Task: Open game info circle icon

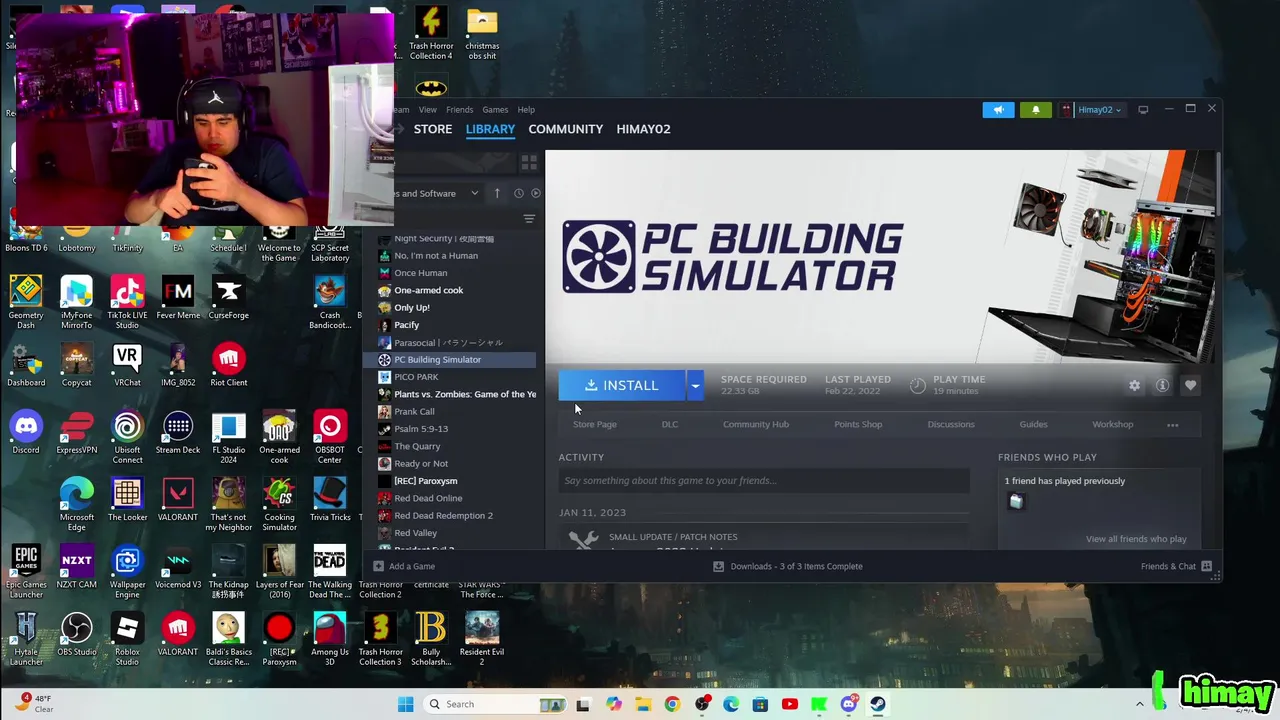Action: pos(1162,385)
